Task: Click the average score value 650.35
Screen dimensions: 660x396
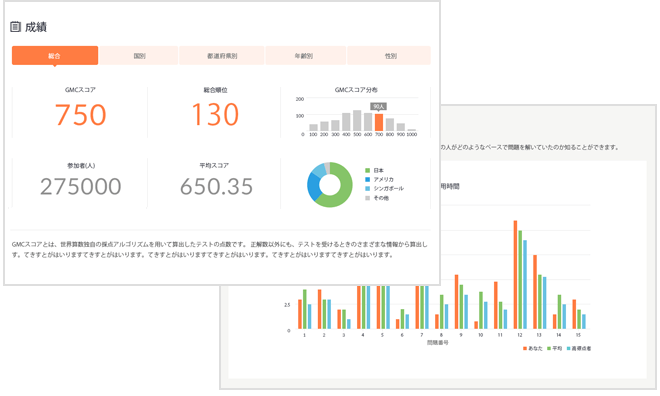Action: click(216, 186)
